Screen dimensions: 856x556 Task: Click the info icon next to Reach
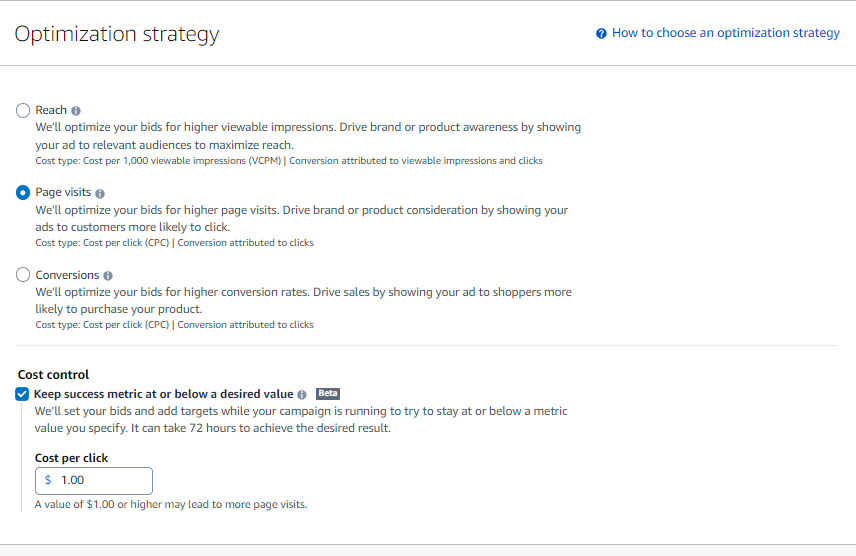[x=77, y=111]
